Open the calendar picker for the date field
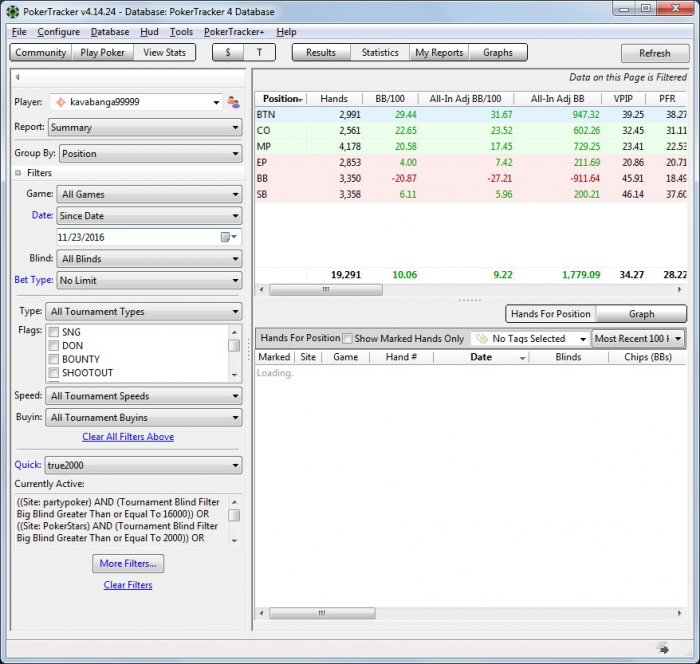This screenshot has height=664, width=700. pyautogui.click(x=227, y=237)
